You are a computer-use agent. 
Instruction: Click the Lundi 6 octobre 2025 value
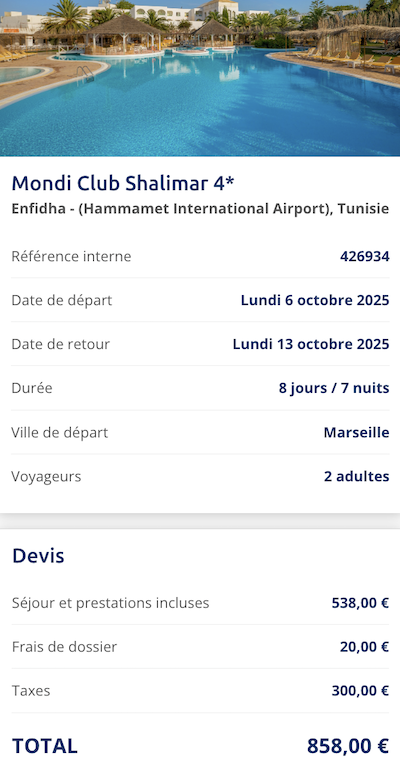click(x=315, y=300)
